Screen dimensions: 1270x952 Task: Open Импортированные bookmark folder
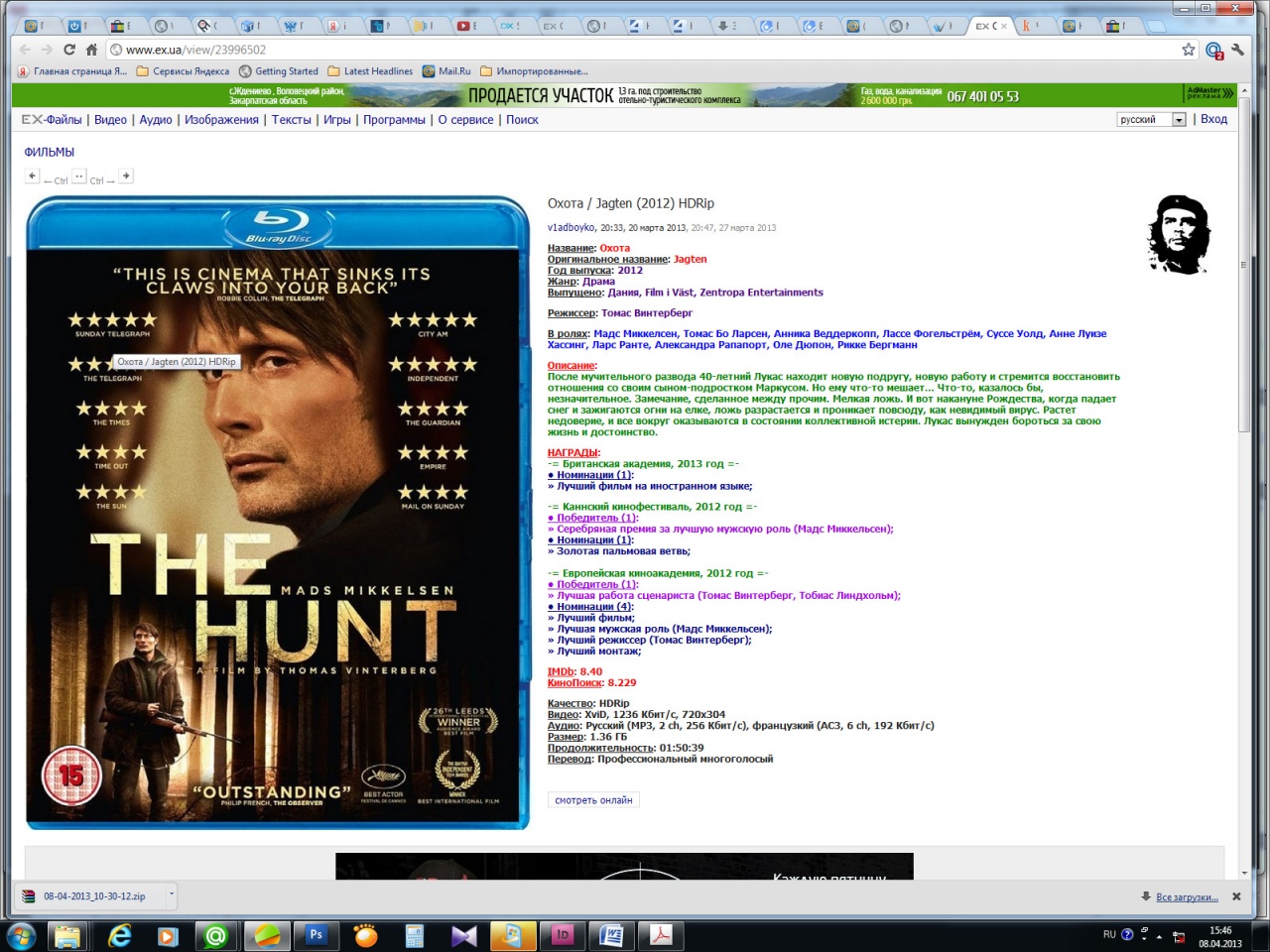[534, 71]
